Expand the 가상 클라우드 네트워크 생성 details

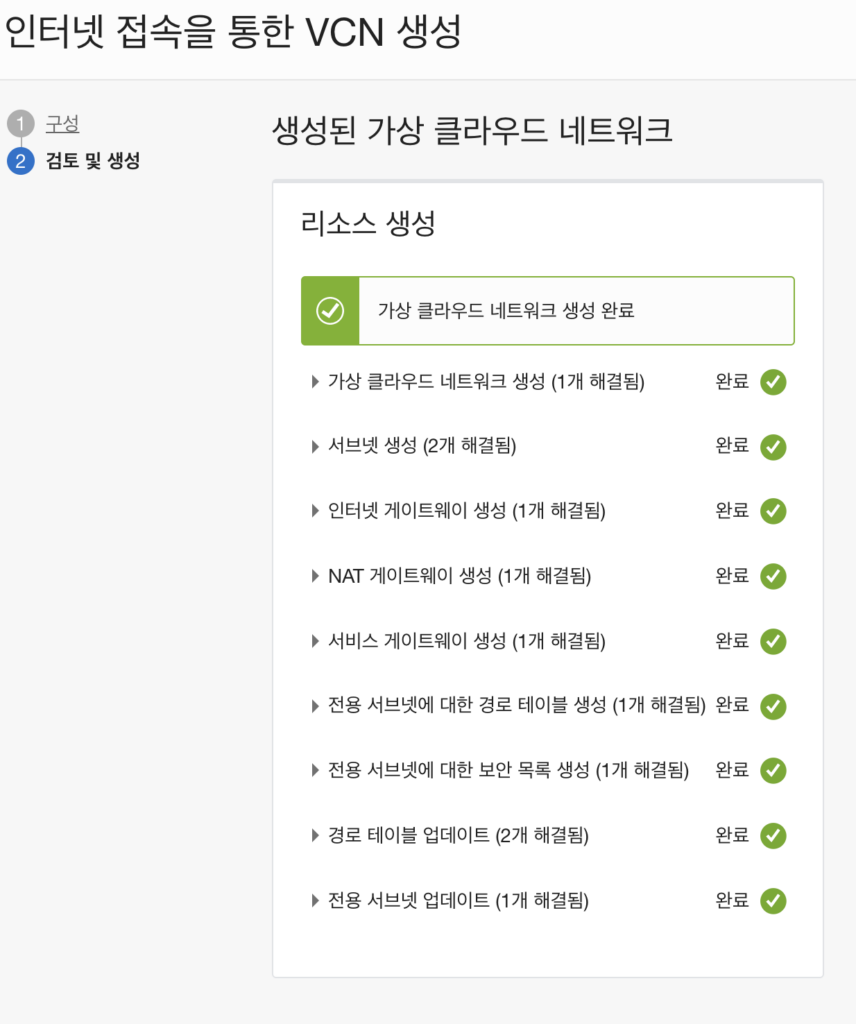315,381
